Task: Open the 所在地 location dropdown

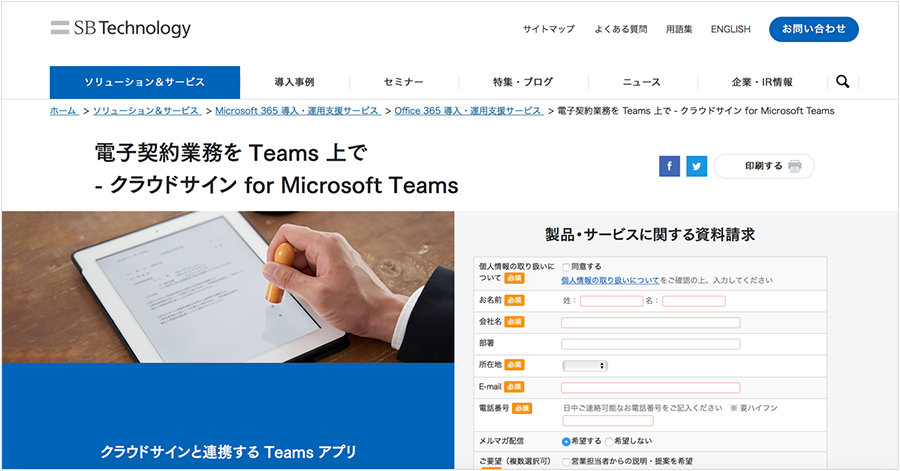Action: click(x=585, y=365)
